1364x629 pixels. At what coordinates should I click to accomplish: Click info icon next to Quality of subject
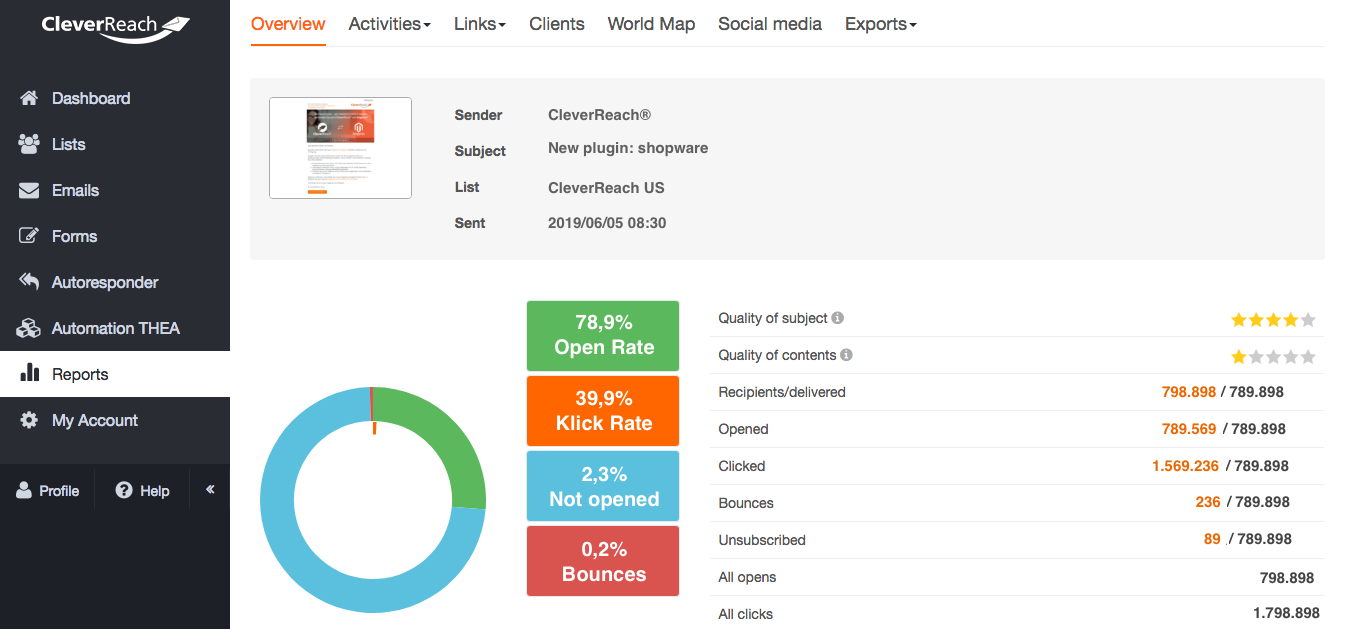[838, 318]
